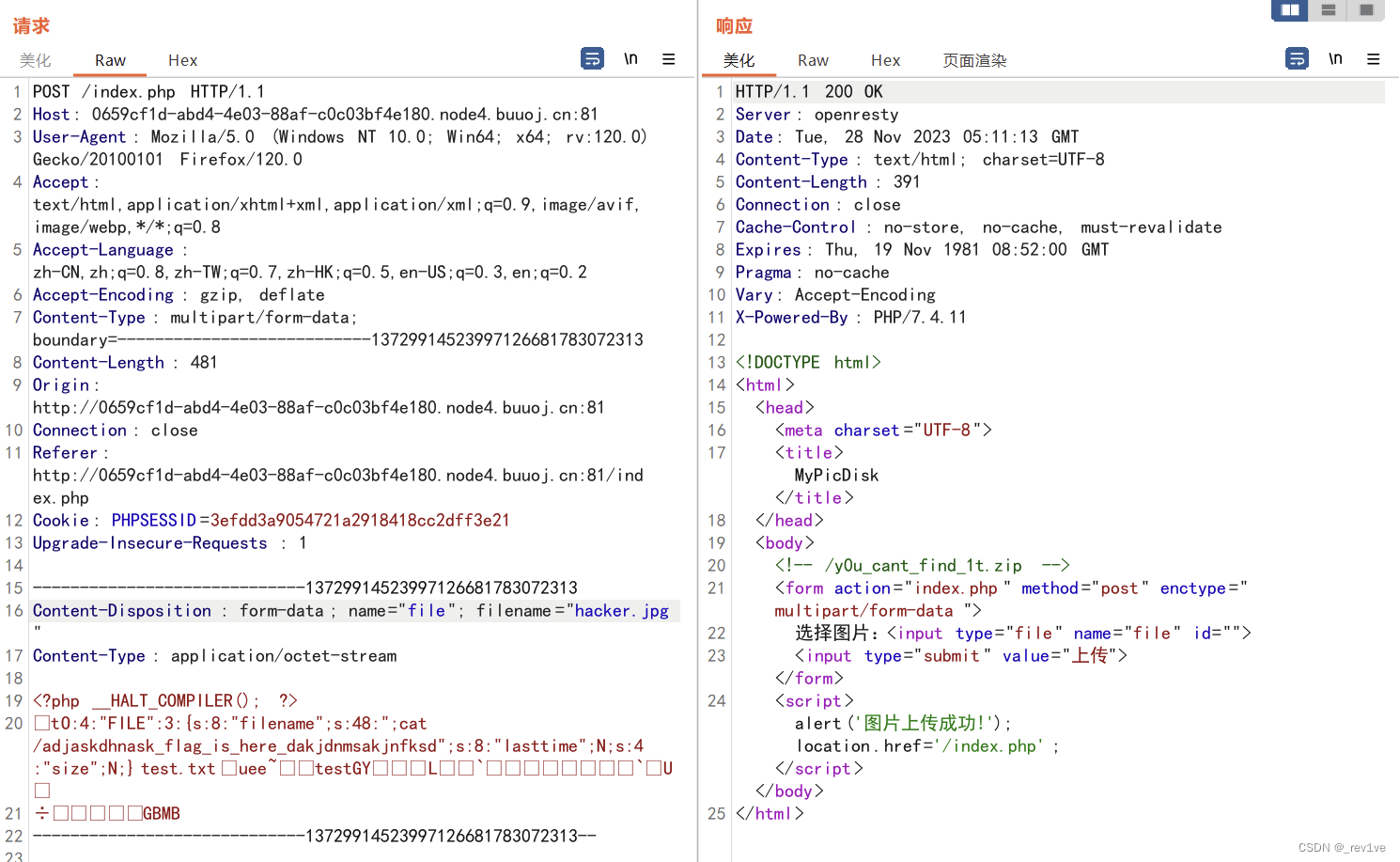Open hamburger menu in request panel
Image resolution: width=1400 pixels, height=862 pixels.
pyautogui.click(x=669, y=58)
